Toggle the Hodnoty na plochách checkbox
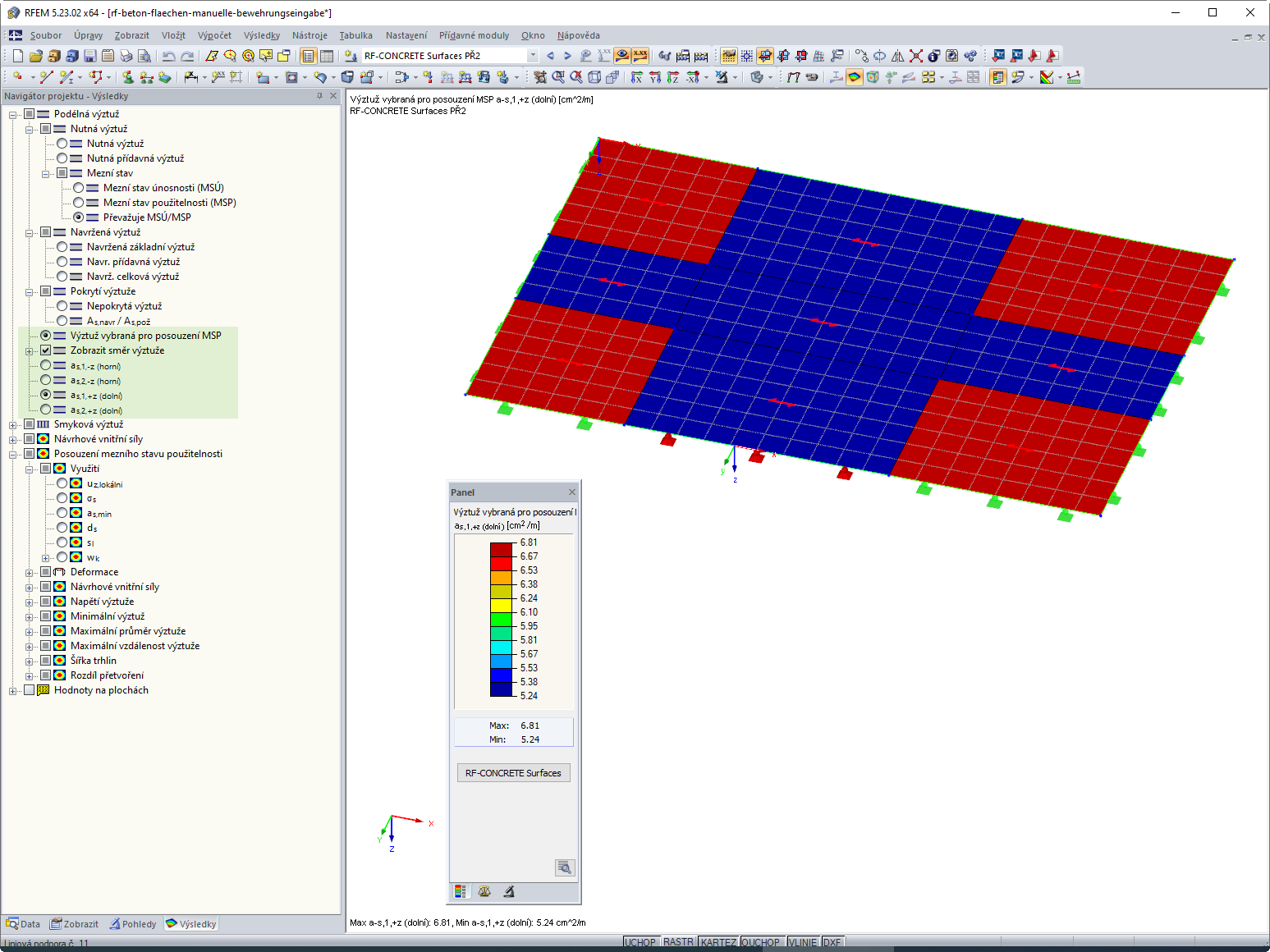The height and width of the screenshot is (952, 1270). pyautogui.click(x=30, y=690)
